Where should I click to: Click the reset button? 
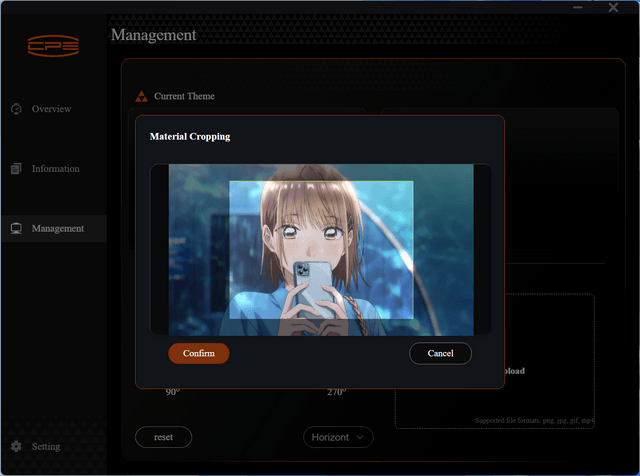pyautogui.click(x=163, y=437)
